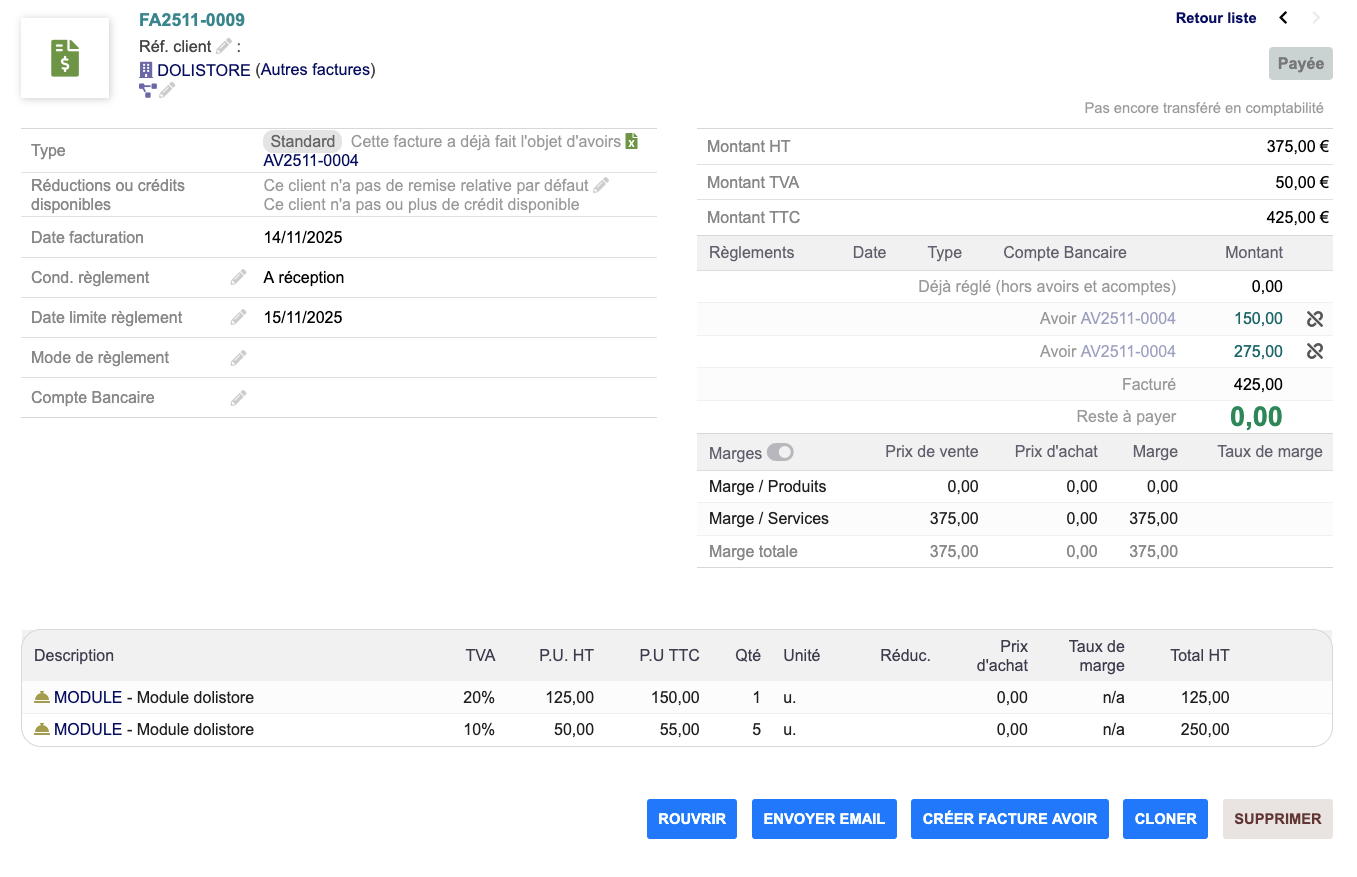Unlink the 150,00 credit note

[1315, 319]
